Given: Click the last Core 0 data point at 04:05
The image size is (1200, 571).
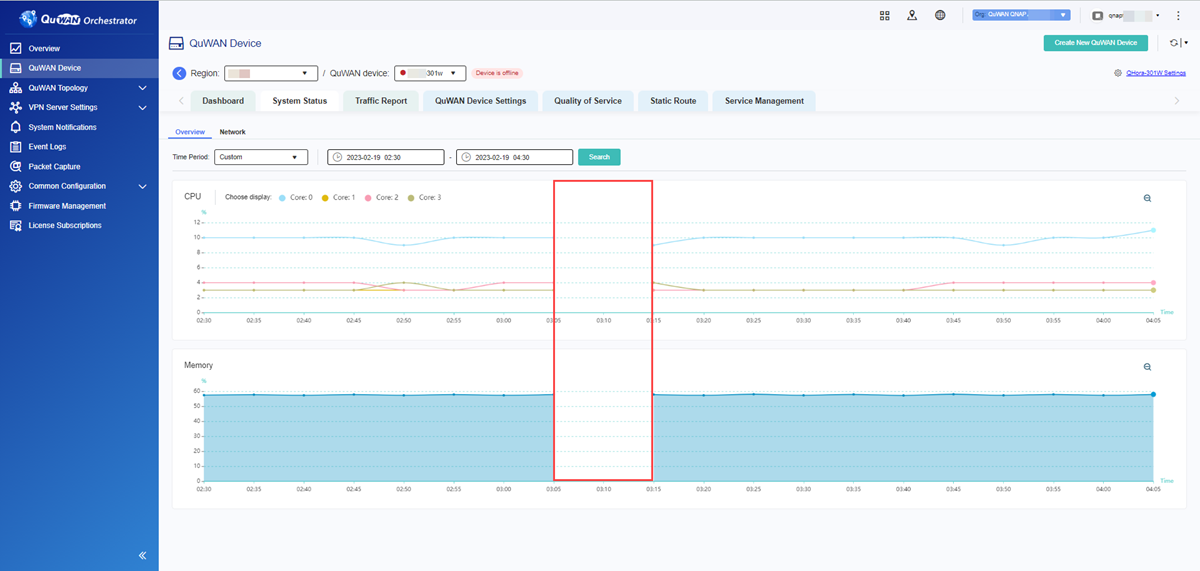Looking at the screenshot, I should (x=1153, y=230).
